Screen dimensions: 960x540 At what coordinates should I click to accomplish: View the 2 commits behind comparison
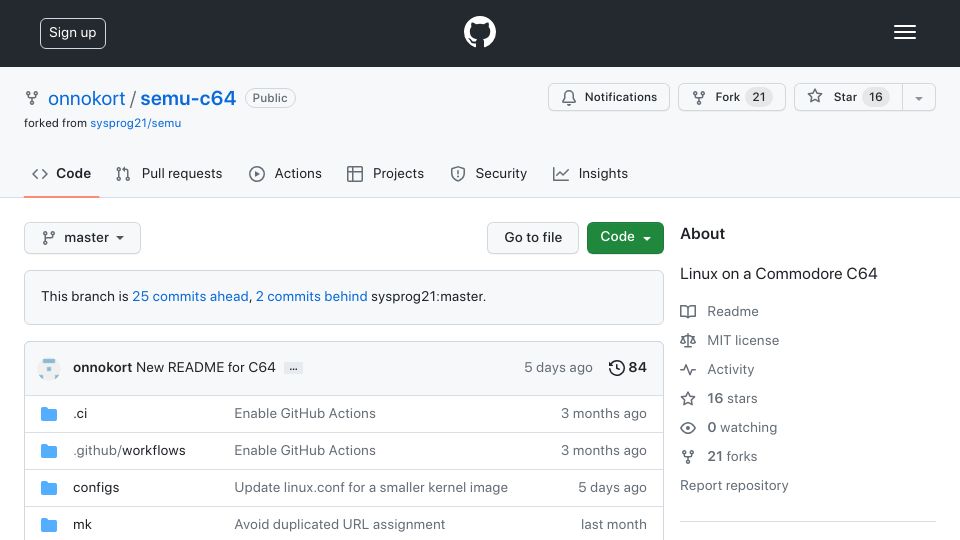311,296
